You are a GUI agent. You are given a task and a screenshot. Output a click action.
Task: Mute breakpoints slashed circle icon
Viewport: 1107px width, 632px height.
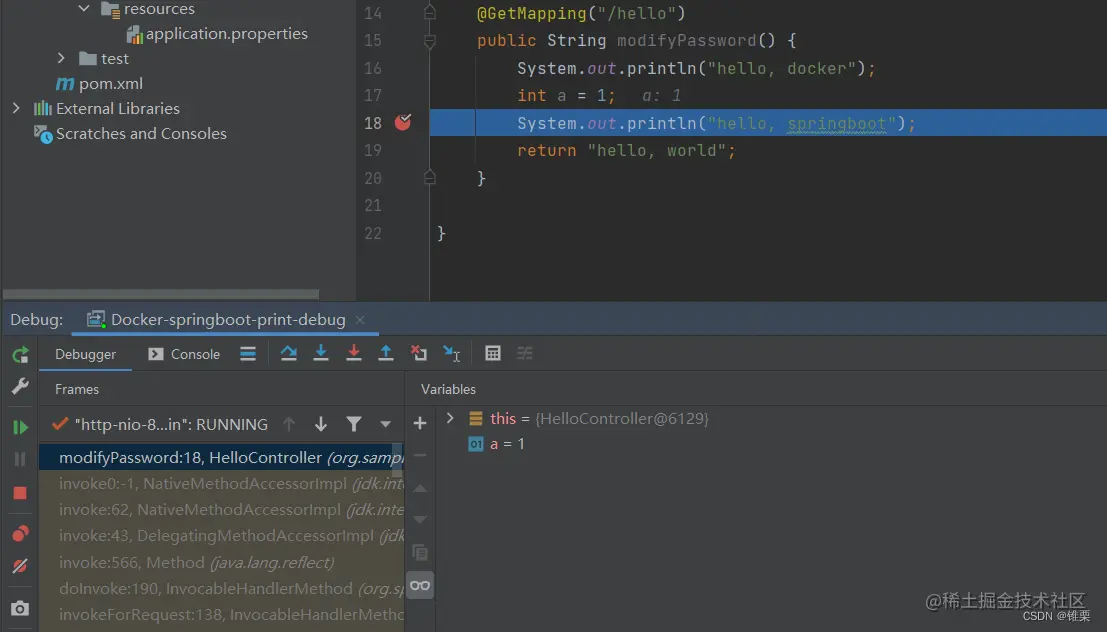[x=20, y=566]
